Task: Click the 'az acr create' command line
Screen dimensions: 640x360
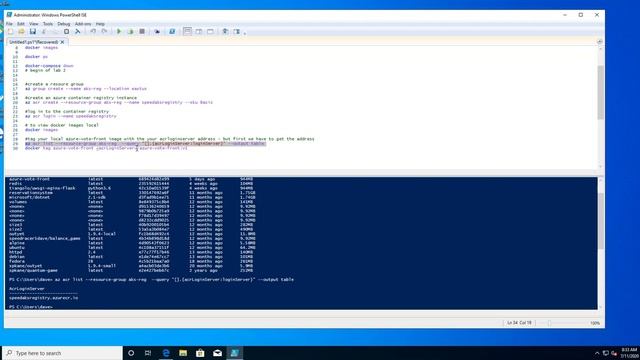Action: (x=119, y=102)
